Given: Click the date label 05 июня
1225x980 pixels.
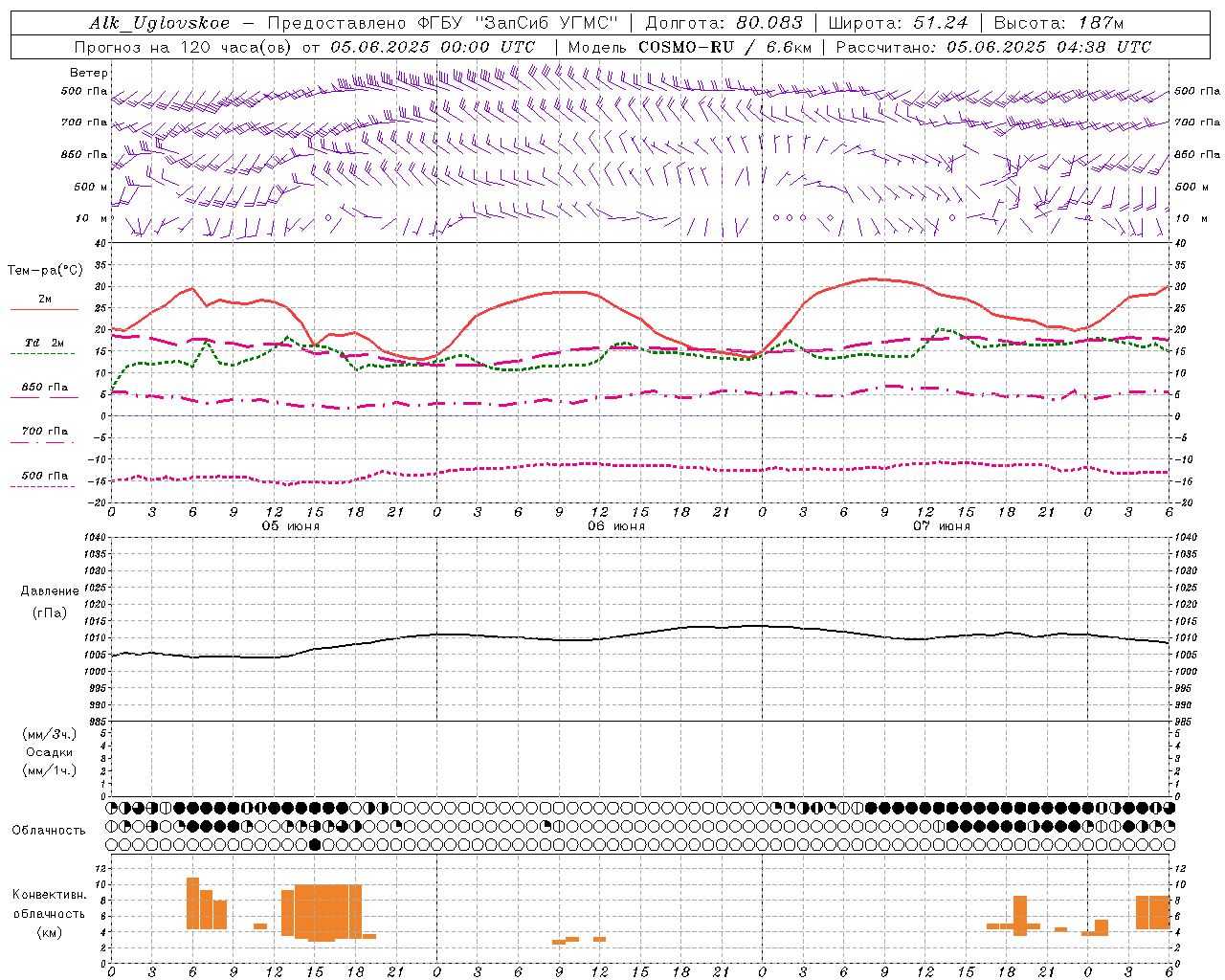Looking at the screenshot, I should (290, 526).
